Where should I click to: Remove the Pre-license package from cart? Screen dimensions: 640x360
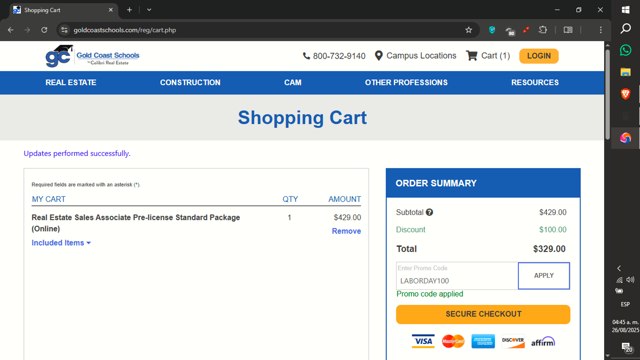(x=346, y=231)
